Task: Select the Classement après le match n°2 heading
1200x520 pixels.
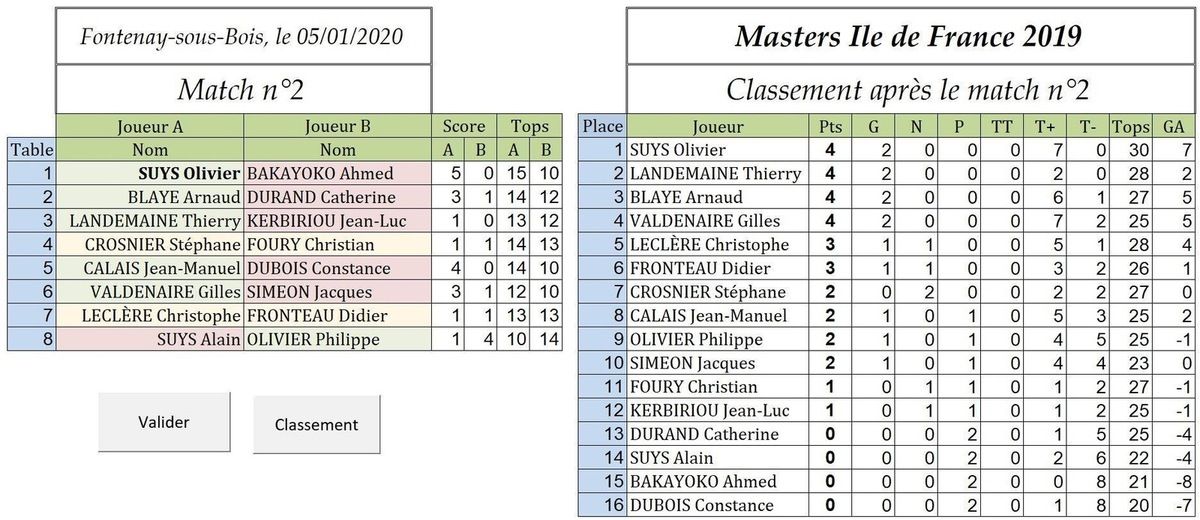Action: (x=907, y=90)
